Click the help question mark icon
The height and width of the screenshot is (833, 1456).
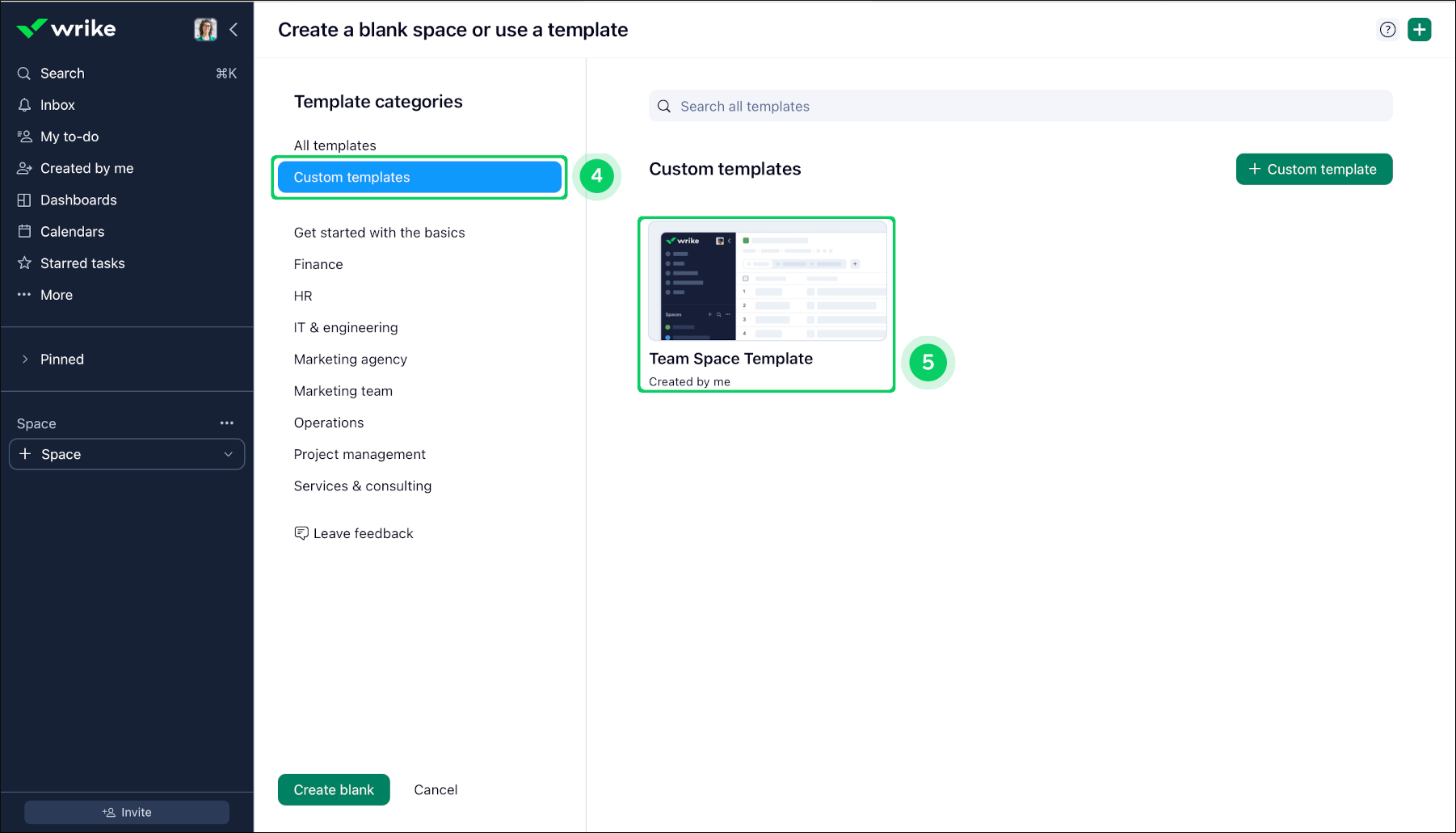(x=1387, y=30)
